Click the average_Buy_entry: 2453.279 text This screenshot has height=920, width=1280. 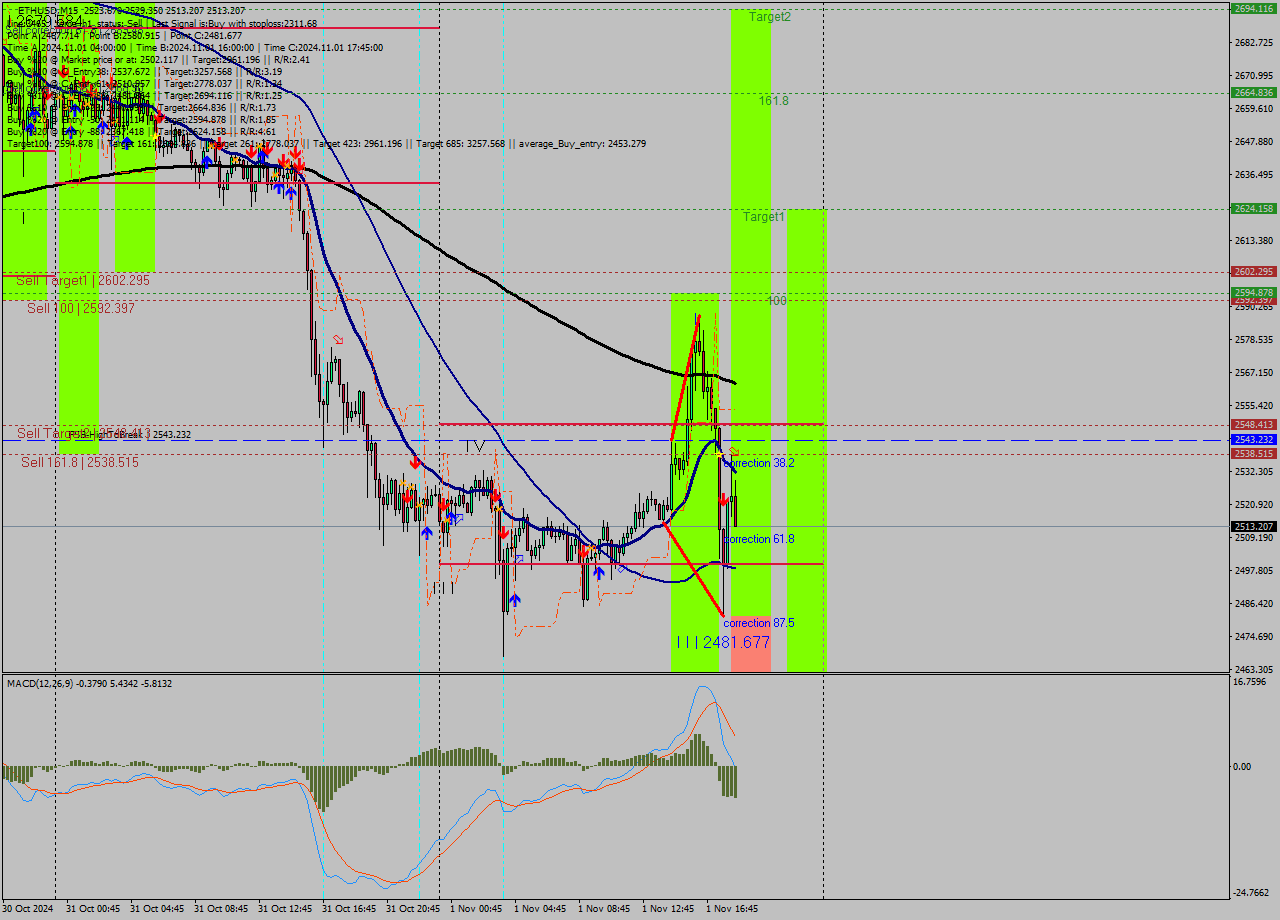[x=584, y=144]
